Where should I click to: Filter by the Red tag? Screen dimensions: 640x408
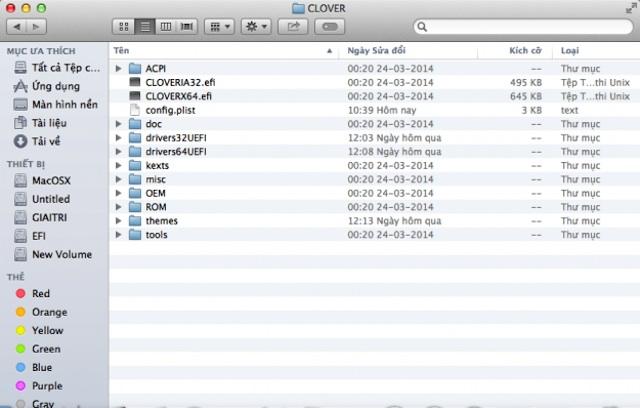33,293
